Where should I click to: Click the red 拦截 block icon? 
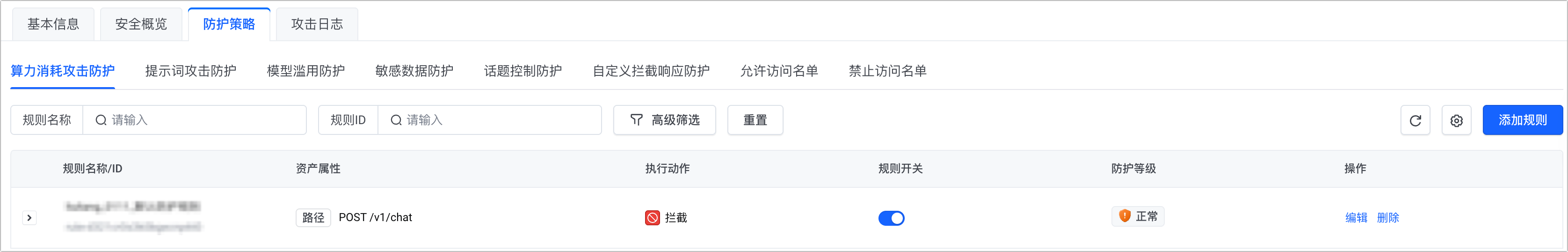(x=652, y=218)
